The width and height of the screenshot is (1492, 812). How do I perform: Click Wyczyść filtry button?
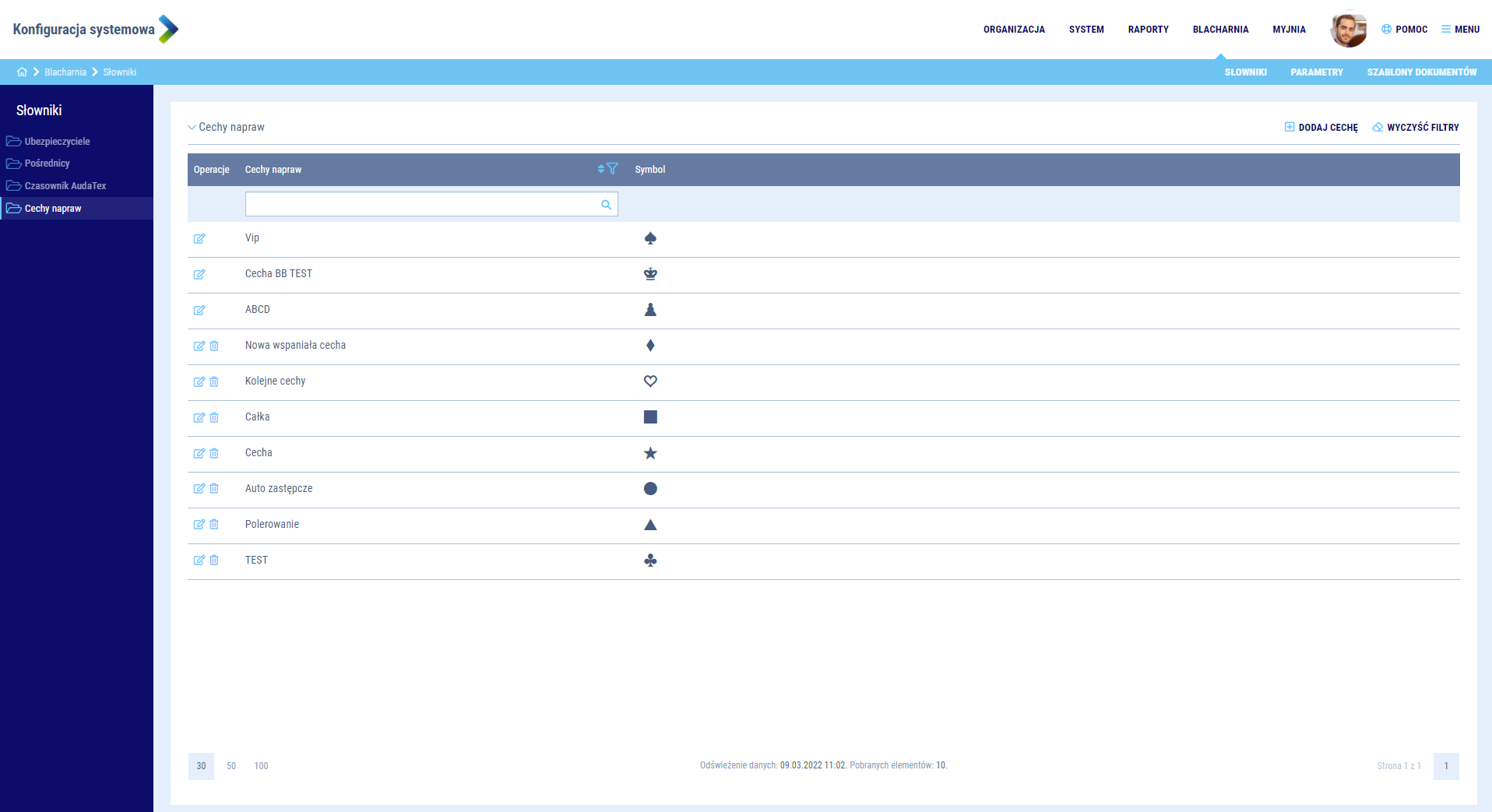click(x=1416, y=128)
